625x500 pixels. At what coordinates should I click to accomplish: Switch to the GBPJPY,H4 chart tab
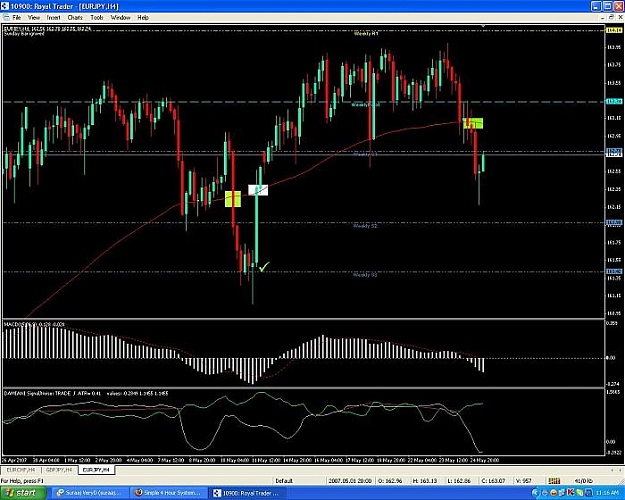(60, 470)
